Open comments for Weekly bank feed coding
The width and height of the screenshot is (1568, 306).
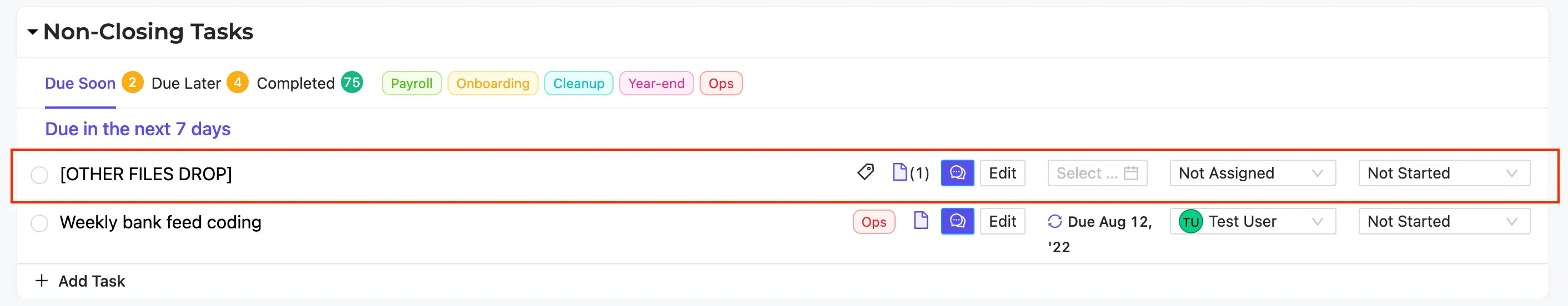click(x=957, y=221)
